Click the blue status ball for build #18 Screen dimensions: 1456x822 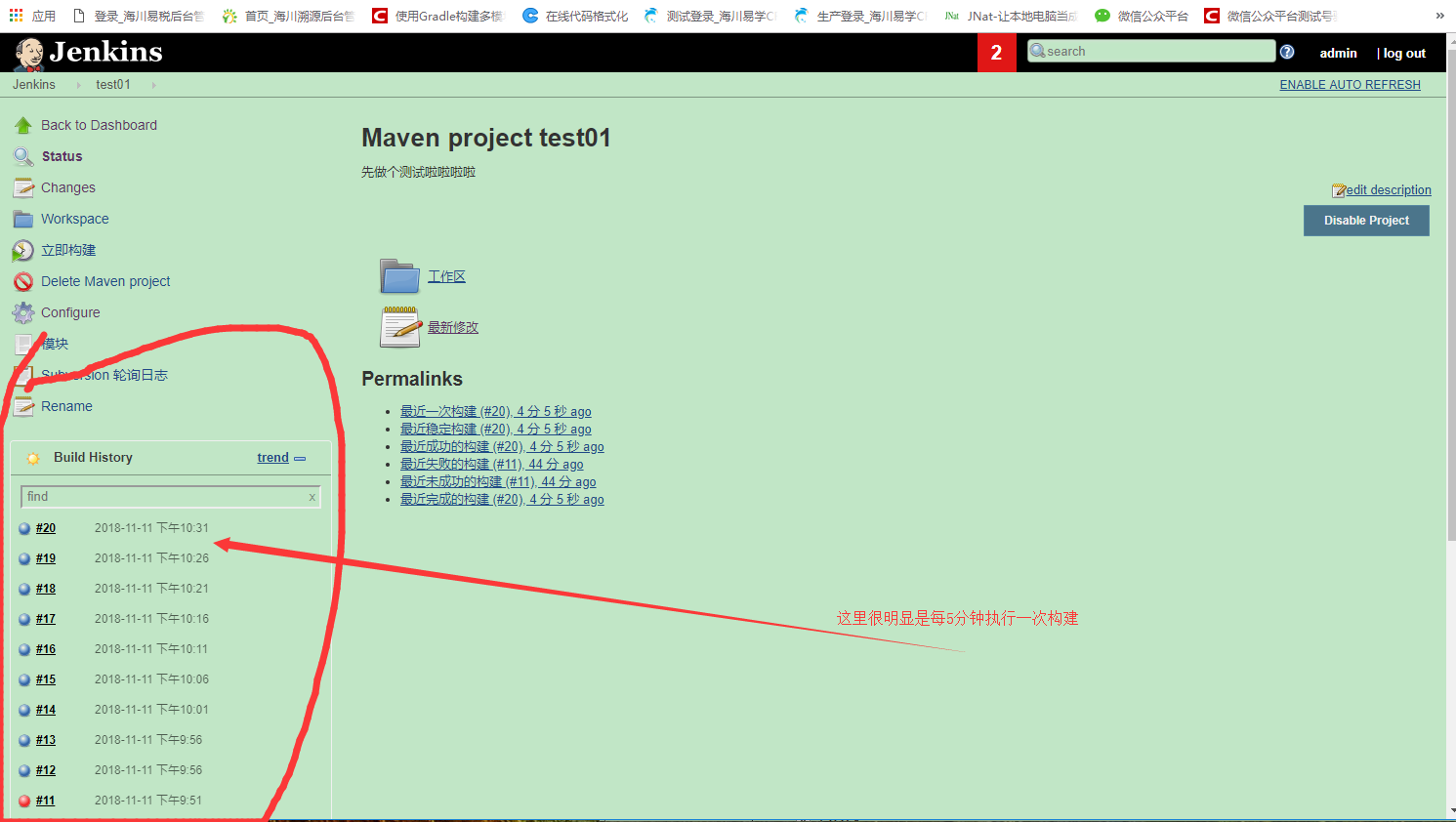(x=24, y=589)
